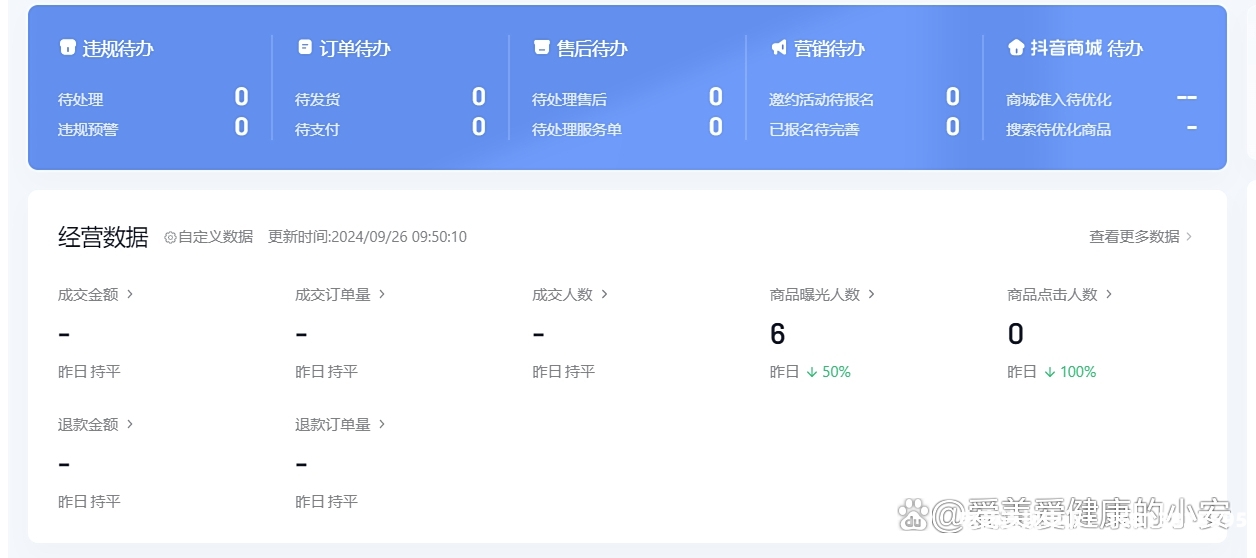
Task: Click the 抖音商城 house icon
Action: pyautogui.click(x=1016, y=48)
